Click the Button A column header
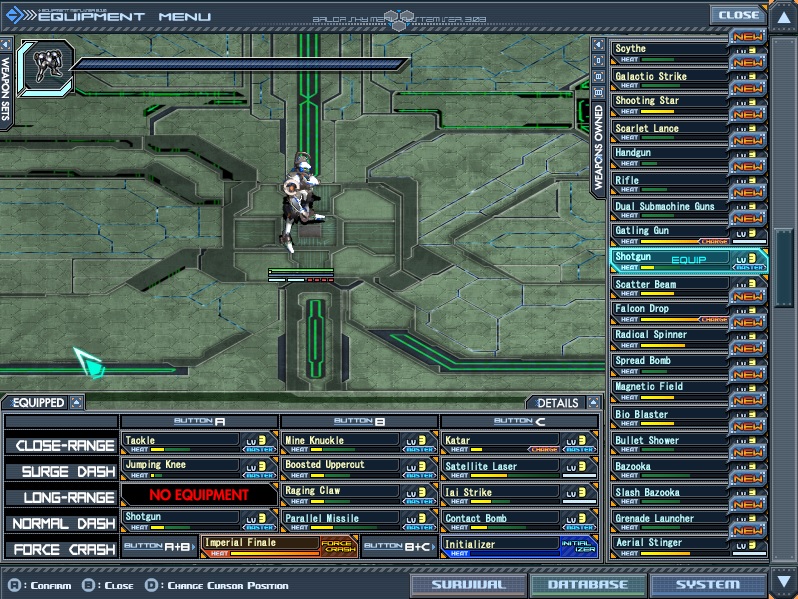Screen dimensions: 798x599 [199, 421]
